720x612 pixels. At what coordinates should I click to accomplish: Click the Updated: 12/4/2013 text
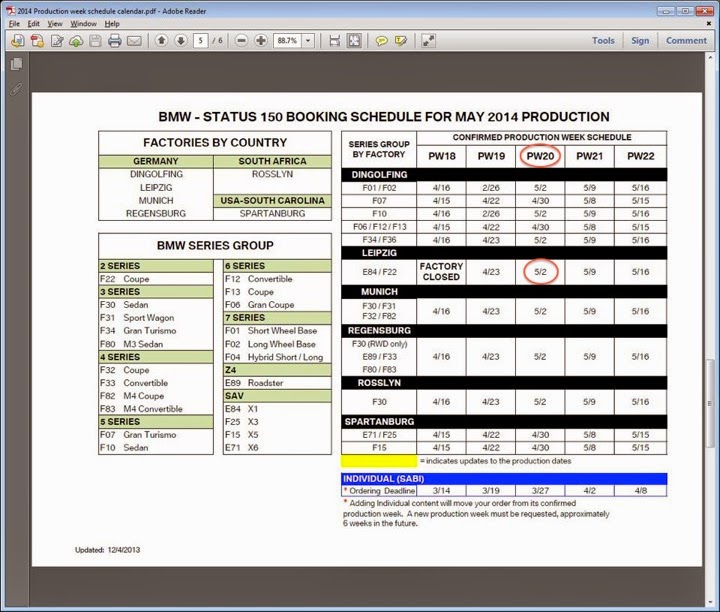click(x=107, y=550)
